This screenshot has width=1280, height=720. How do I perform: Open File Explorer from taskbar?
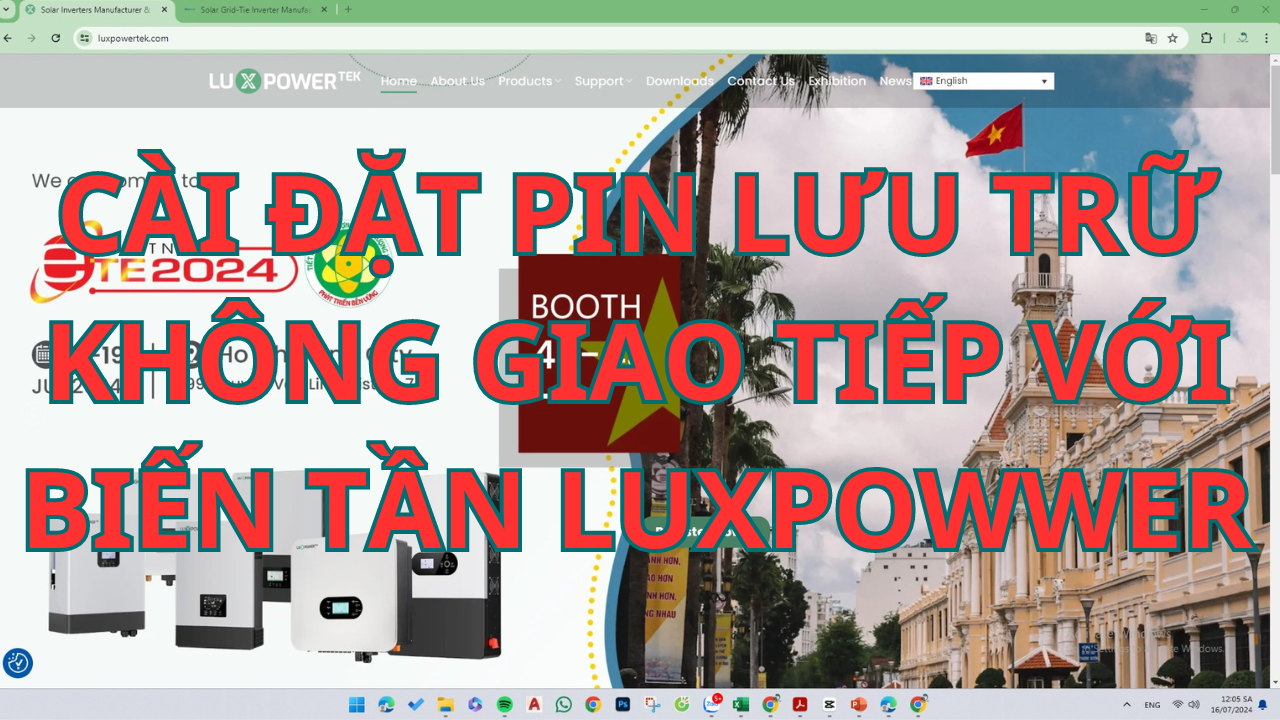[x=445, y=704]
